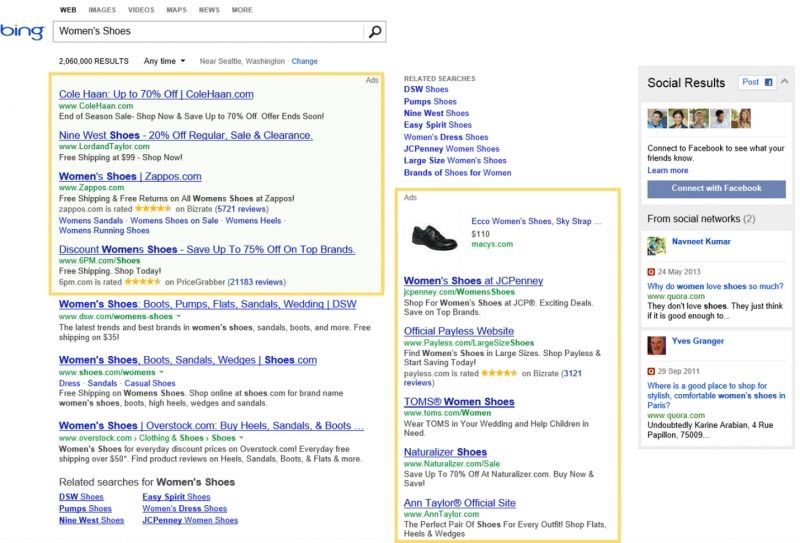Image resolution: width=800 pixels, height=543 pixels.
Task: Click JCPenney Women Shoes at bottom related searches
Action: point(190,521)
